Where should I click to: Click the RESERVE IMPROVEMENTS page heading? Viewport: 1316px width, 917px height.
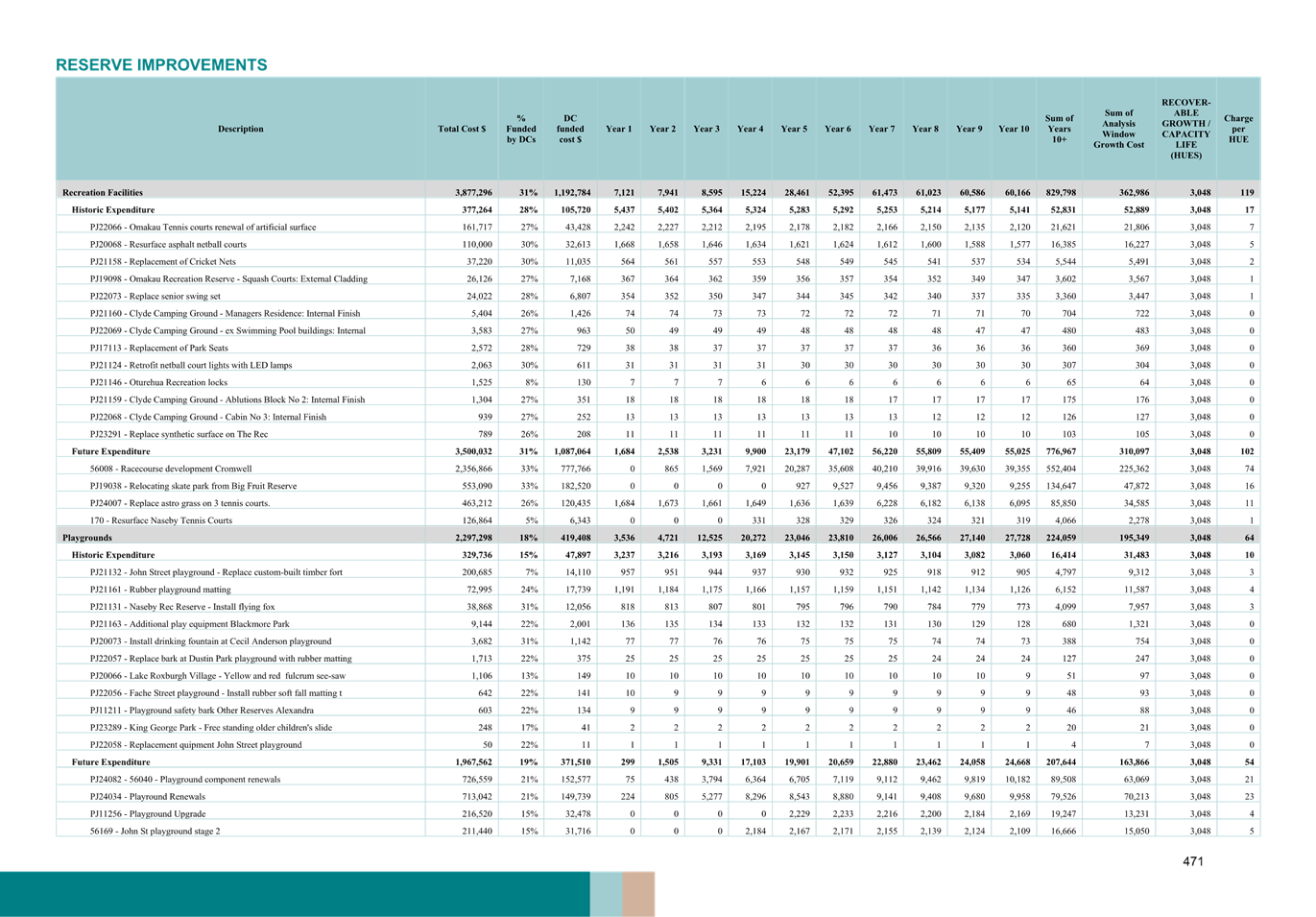[x=161, y=64]
